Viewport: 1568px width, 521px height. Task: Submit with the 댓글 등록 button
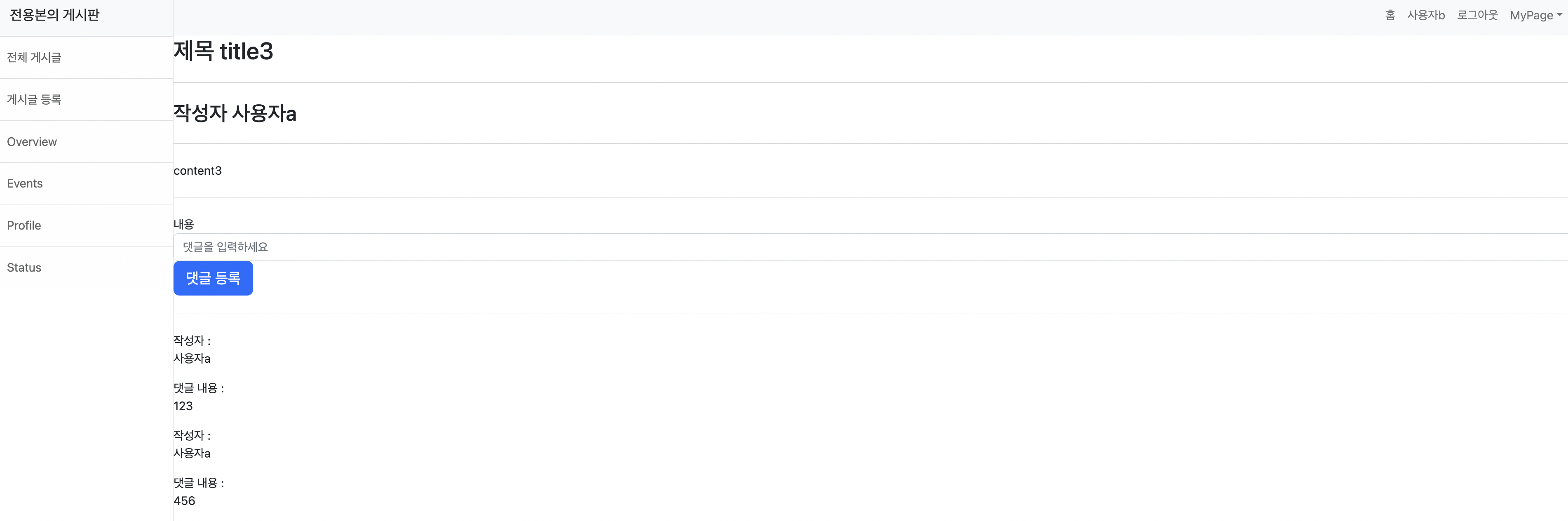[213, 278]
